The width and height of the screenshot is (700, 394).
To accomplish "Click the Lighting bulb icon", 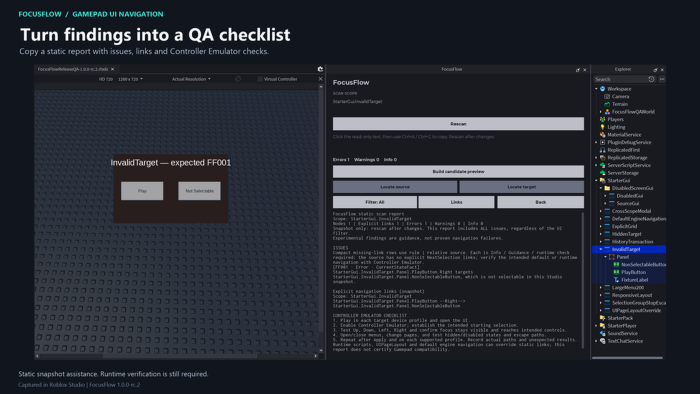I will point(602,127).
